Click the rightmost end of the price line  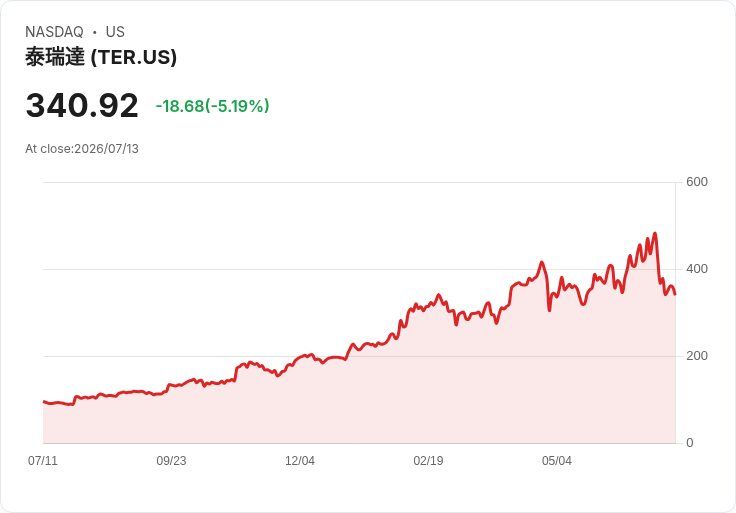[675, 294]
